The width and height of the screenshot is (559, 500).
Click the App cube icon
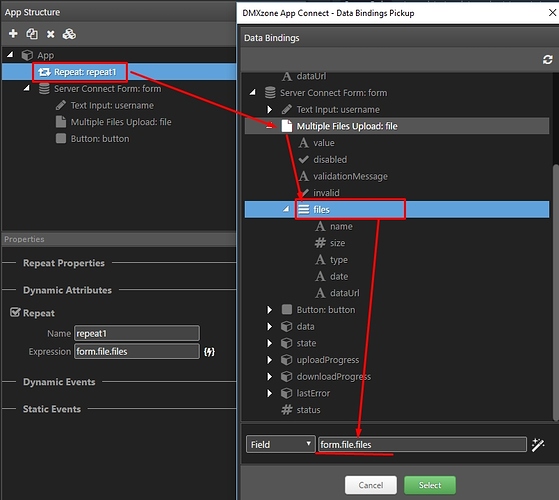pos(27,55)
